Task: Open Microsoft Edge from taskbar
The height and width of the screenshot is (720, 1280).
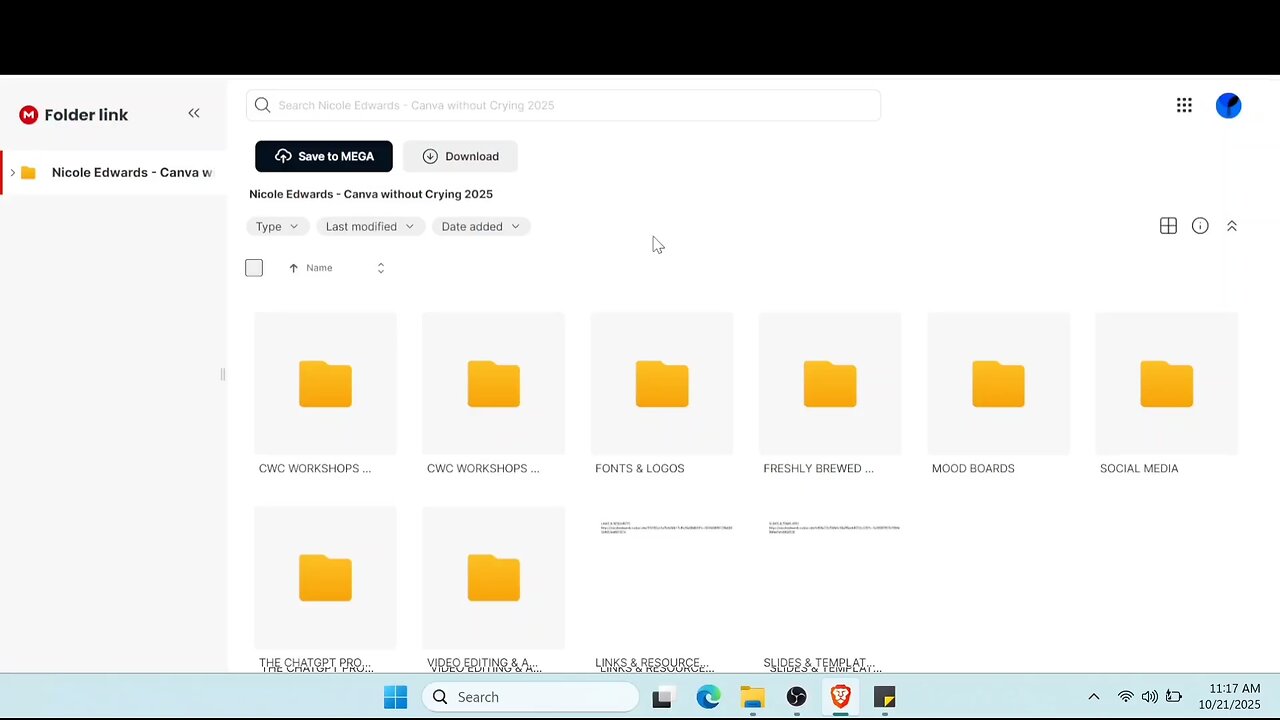Action: [x=708, y=697]
